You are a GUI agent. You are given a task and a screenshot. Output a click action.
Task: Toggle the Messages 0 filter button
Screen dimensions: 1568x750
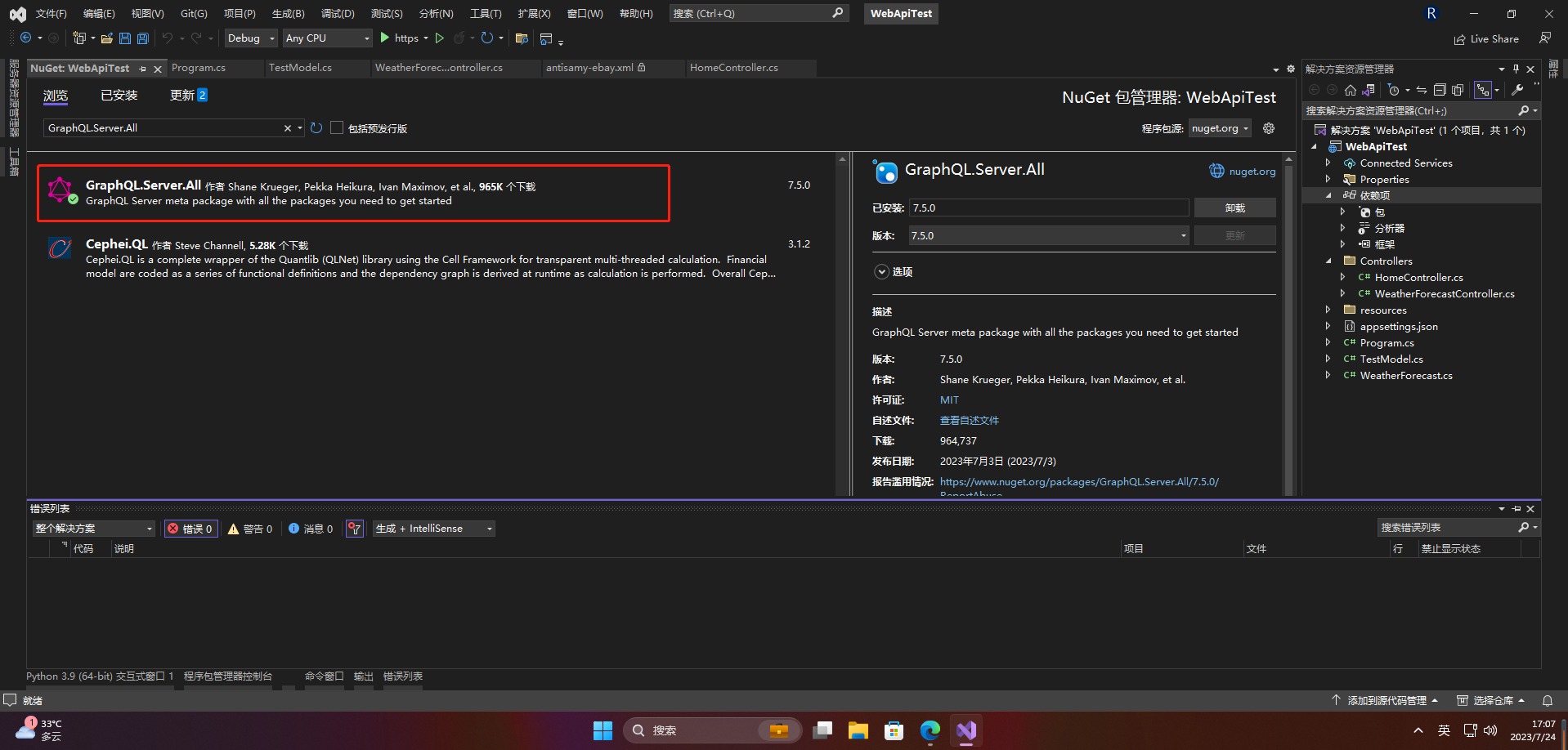[x=311, y=529]
